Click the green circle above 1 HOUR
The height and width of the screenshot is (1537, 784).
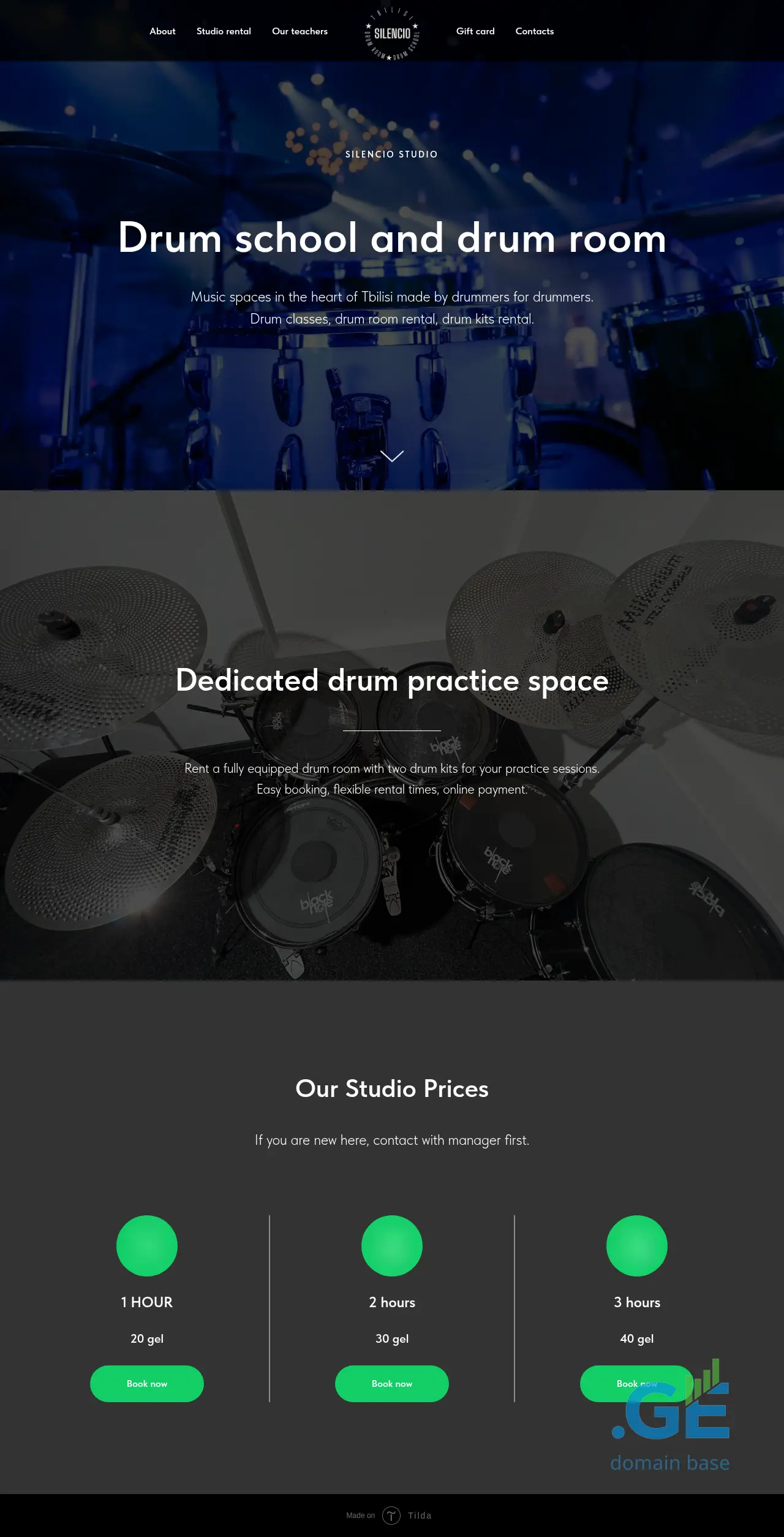click(x=147, y=1246)
